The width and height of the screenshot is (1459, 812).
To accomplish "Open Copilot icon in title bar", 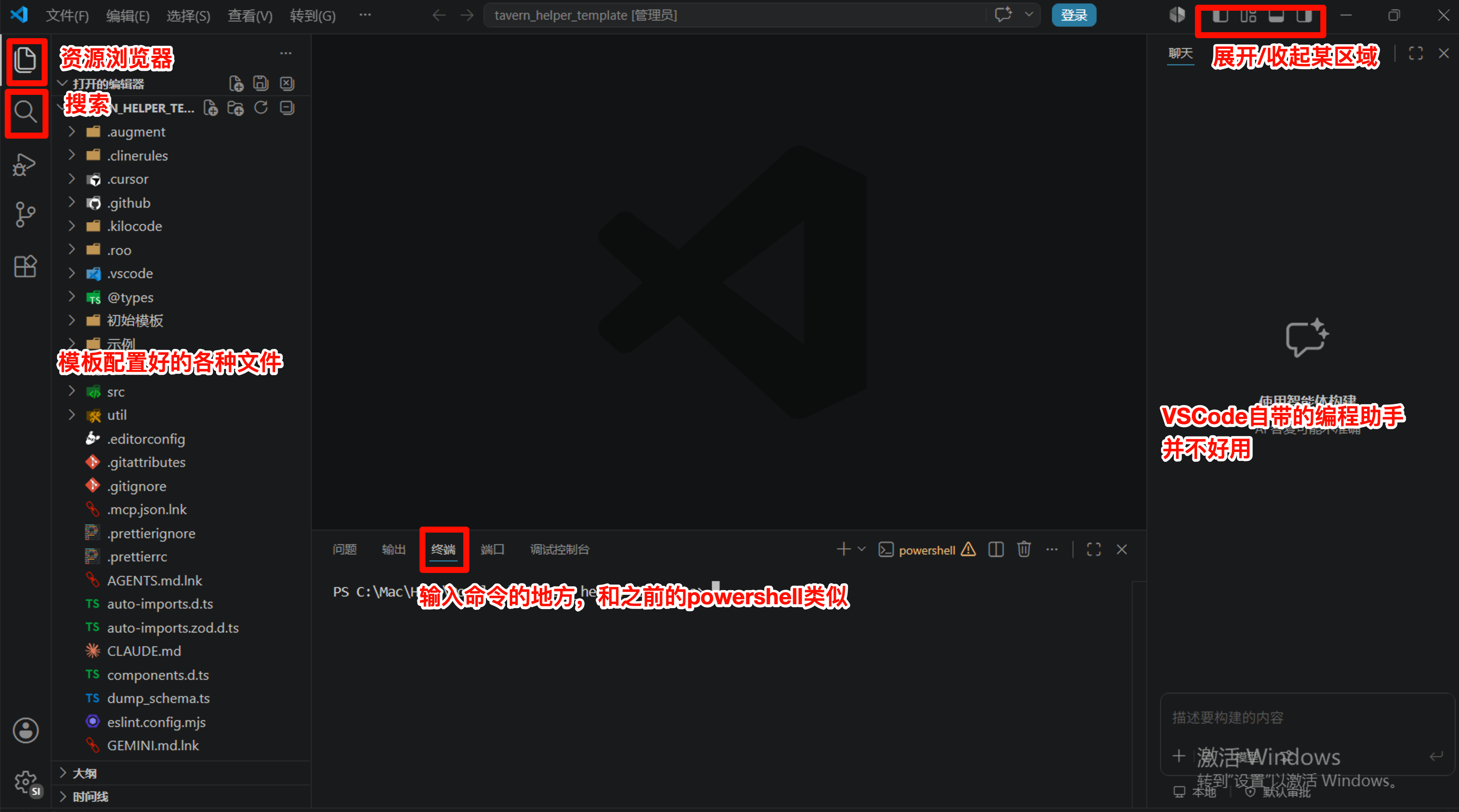I will click(x=1177, y=15).
